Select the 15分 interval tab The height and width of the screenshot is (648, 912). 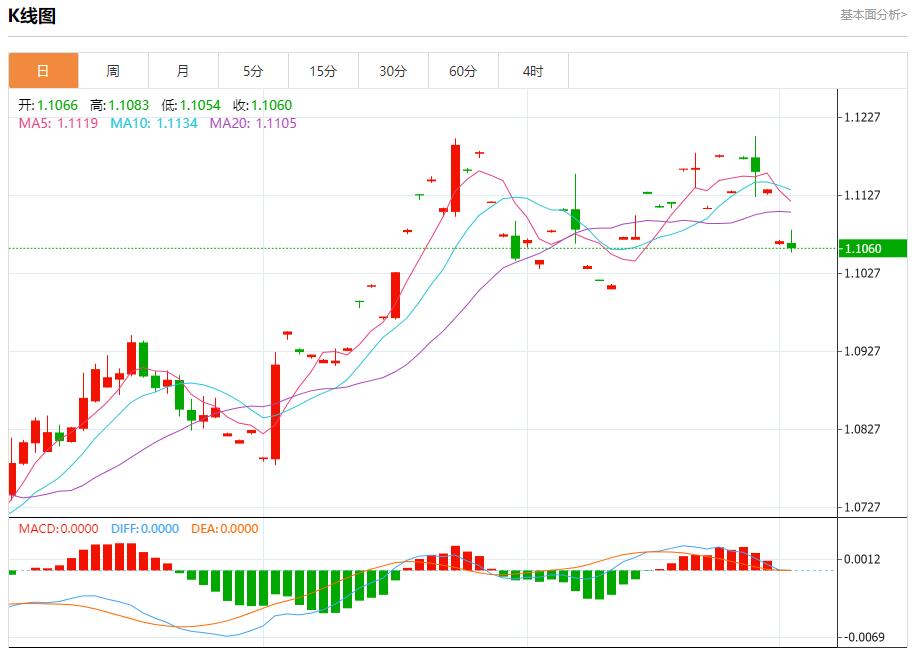323,71
